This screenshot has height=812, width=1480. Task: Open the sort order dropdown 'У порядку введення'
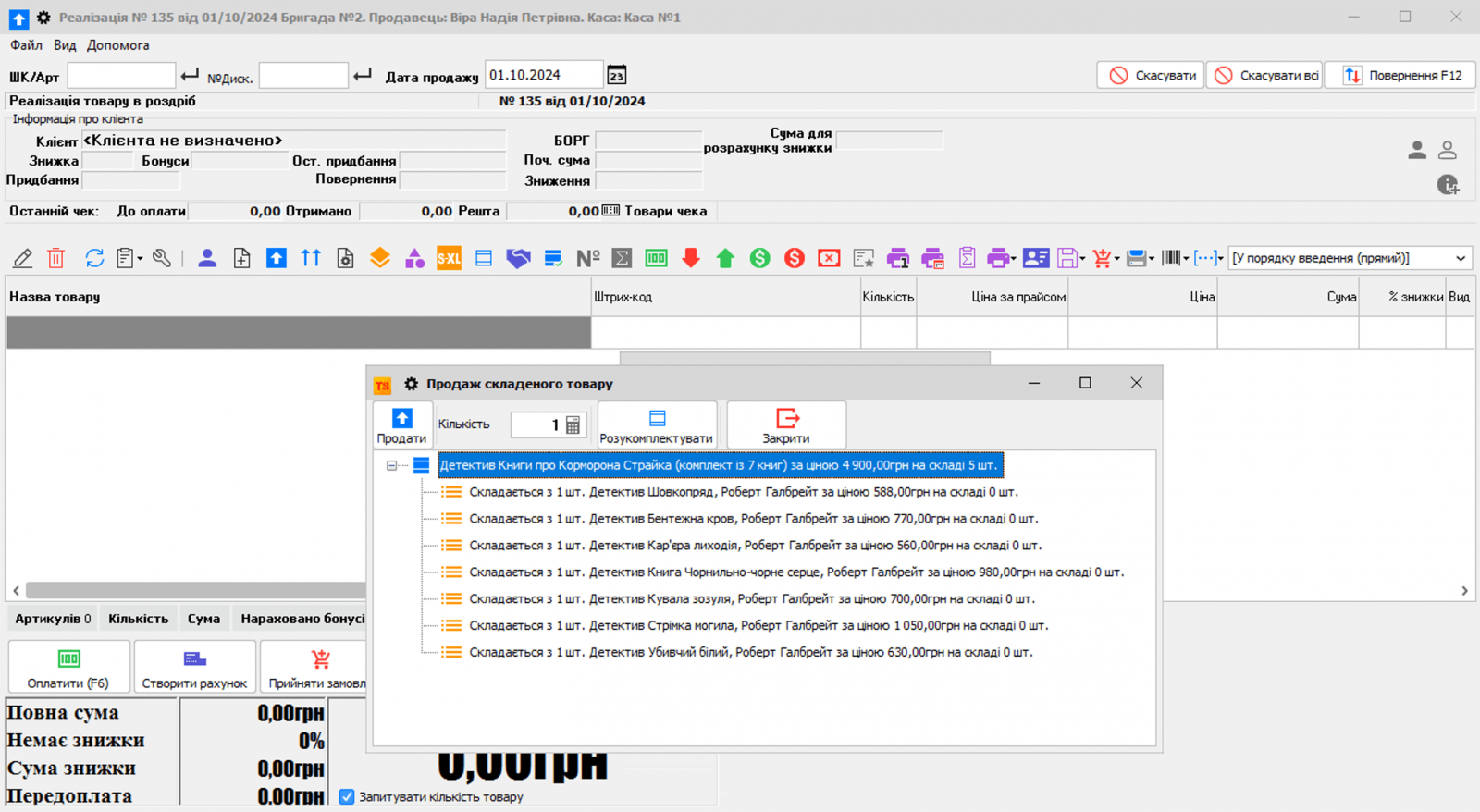click(x=1350, y=259)
